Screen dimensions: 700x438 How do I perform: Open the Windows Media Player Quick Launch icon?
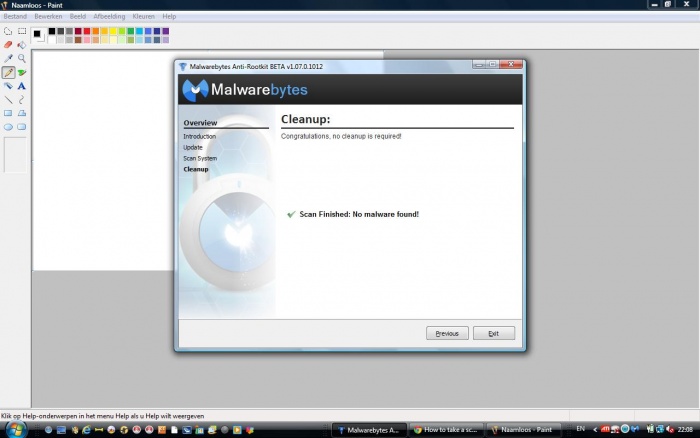click(x=237, y=430)
